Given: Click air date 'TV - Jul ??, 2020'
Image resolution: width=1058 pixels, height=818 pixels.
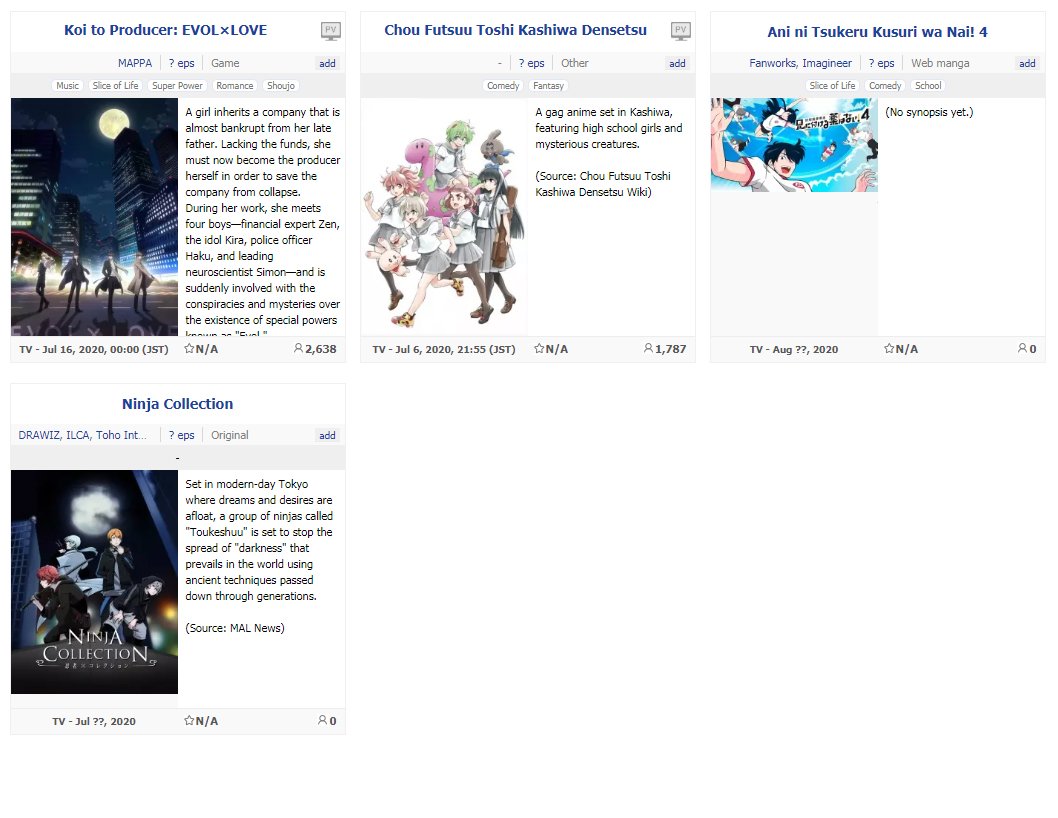Looking at the screenshot, I should tap(94, 721).
